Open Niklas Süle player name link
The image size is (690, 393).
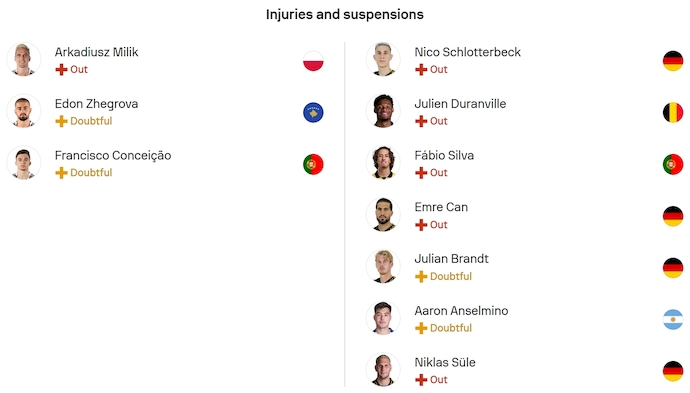tap(445, 362)
